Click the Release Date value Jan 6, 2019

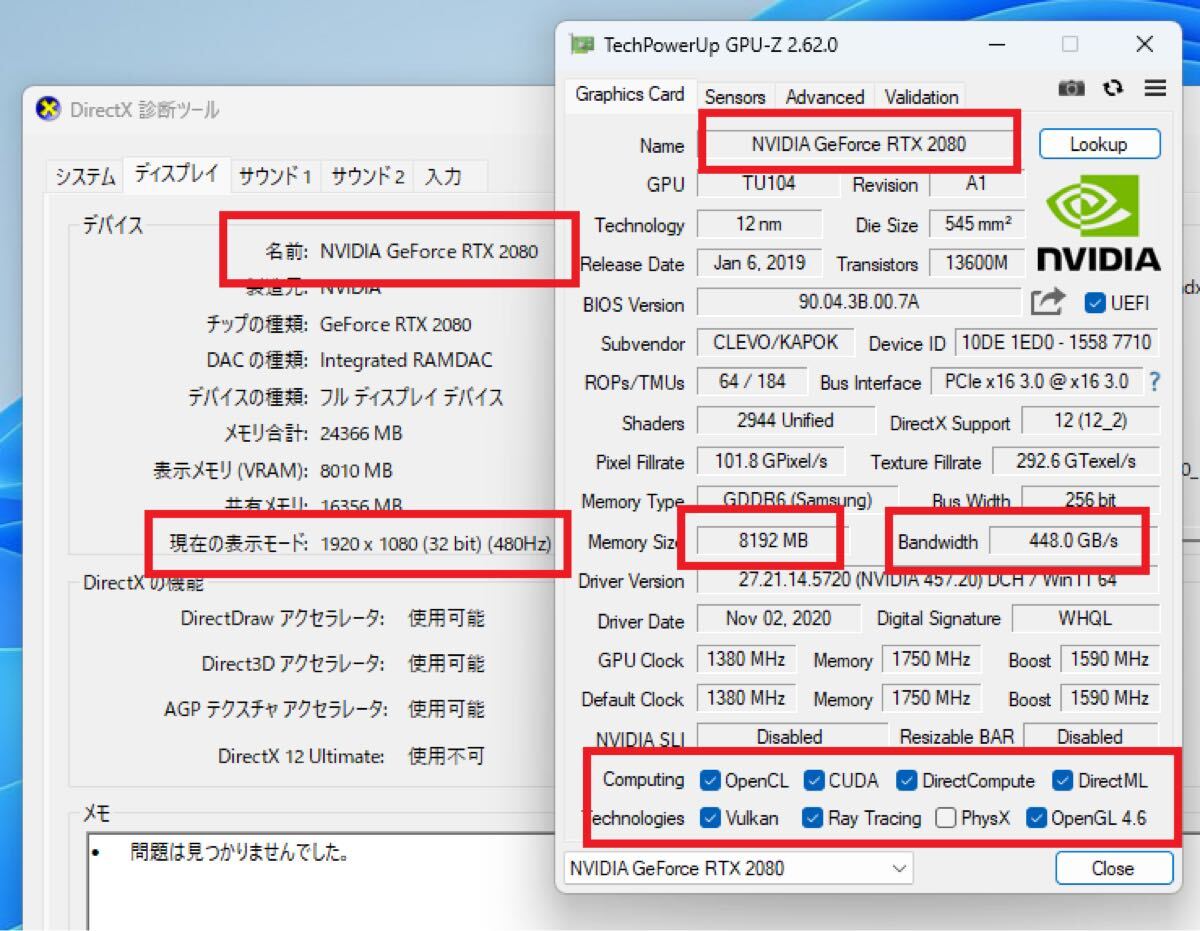pos(759,263)
